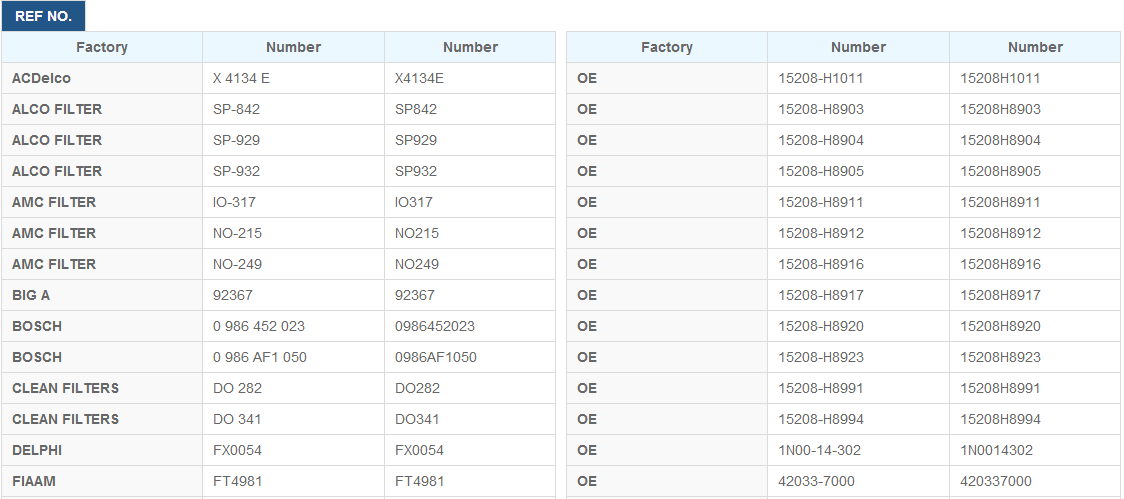
Task: Select the SP929 number cell
Action: [470, 140]
